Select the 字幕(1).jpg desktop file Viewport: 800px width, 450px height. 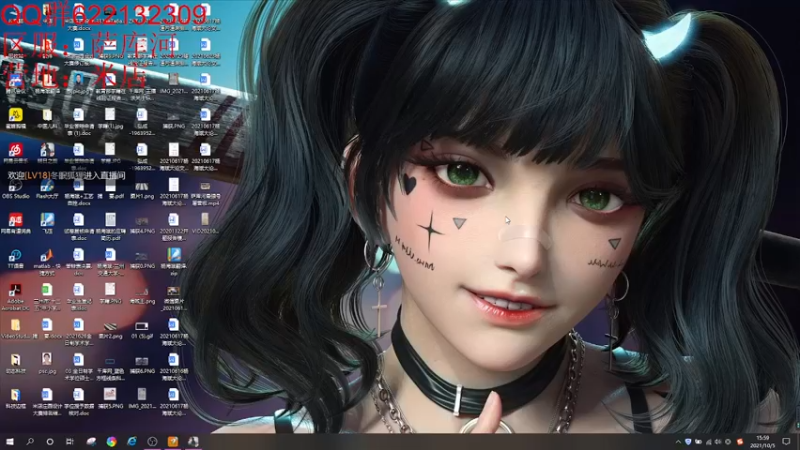click(x=110, y=118)
